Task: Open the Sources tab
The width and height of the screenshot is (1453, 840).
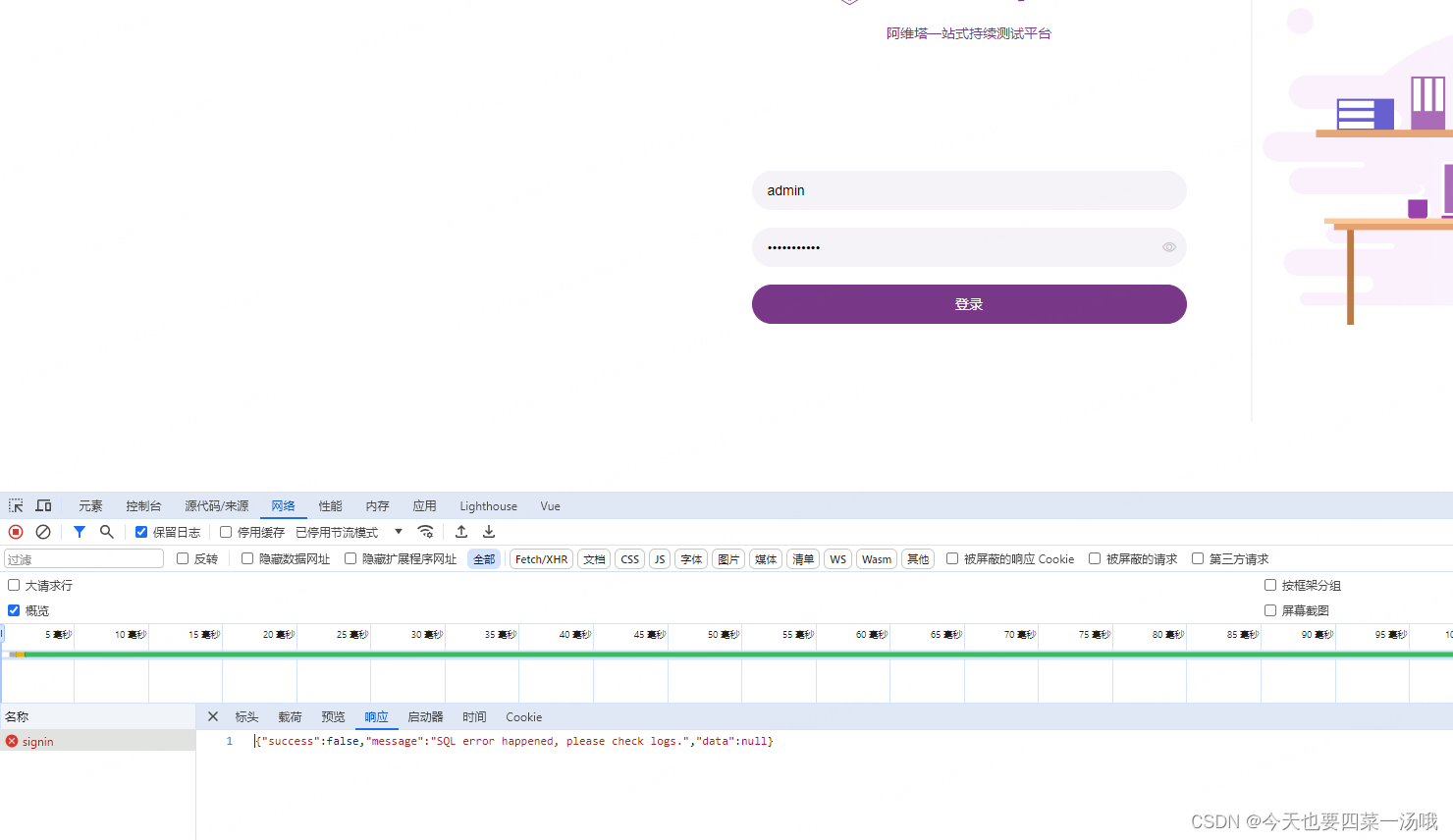Action: click(x=217, y=506)
